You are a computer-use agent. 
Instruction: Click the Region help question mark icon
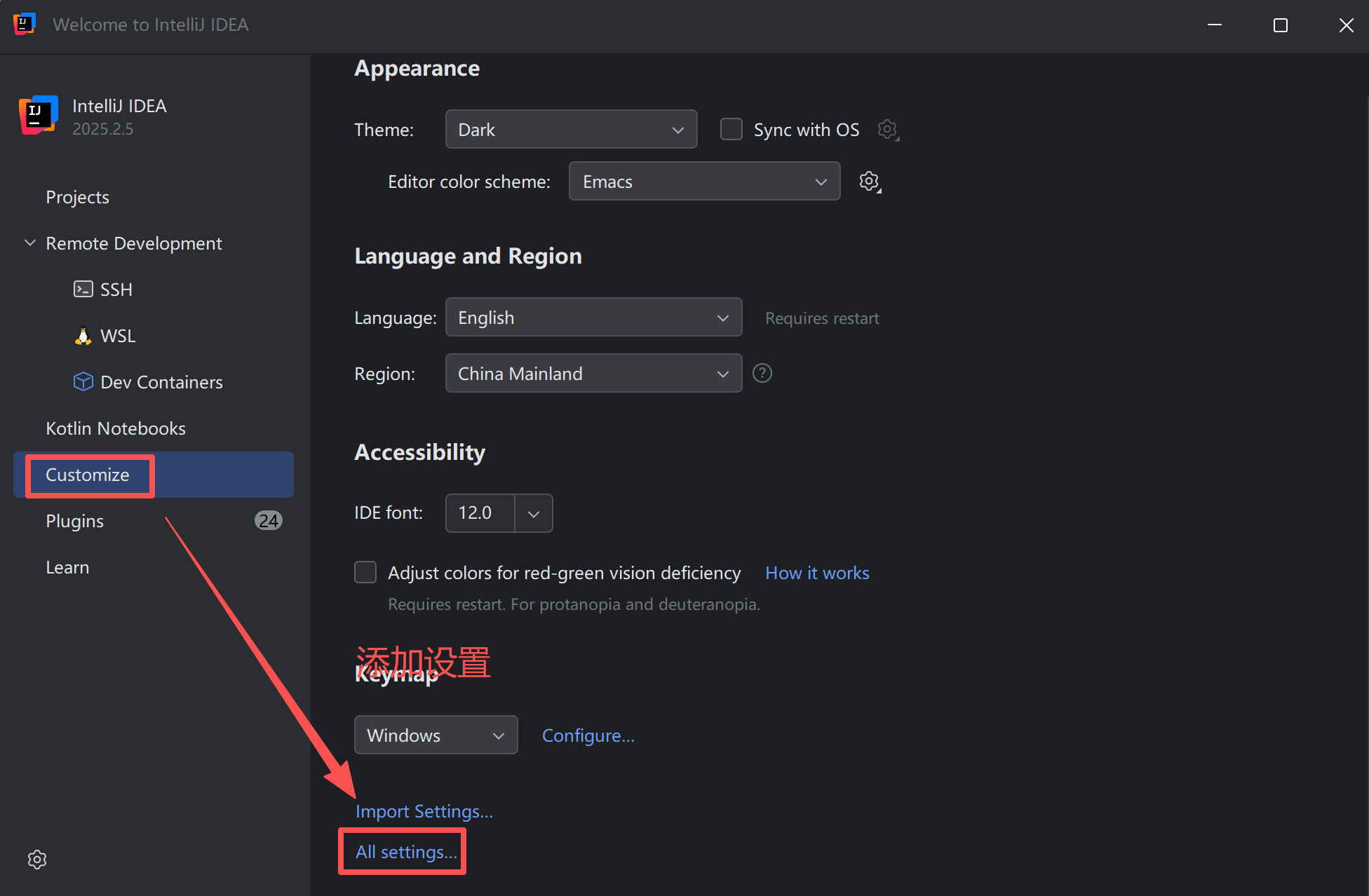(762, 373)
